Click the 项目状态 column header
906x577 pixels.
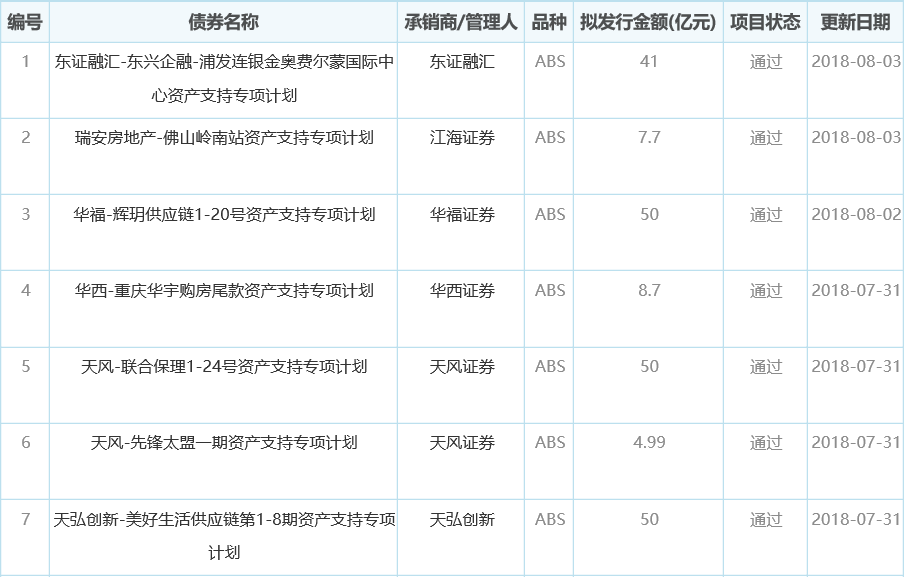click(x=765, y=22)
